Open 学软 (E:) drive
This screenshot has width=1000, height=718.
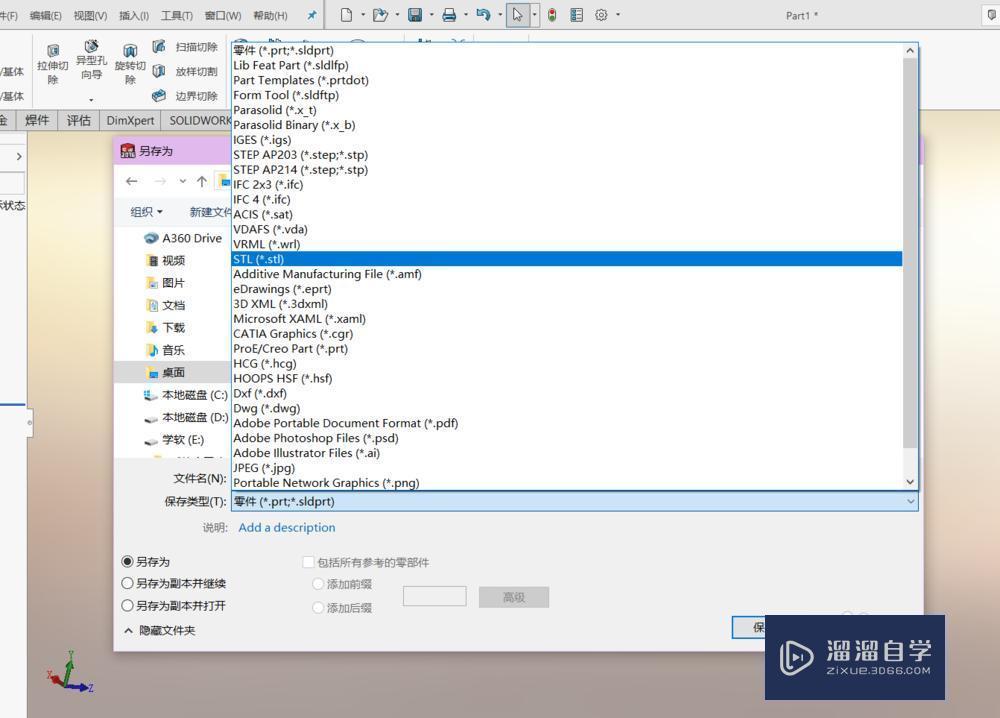tap(174, 439)
